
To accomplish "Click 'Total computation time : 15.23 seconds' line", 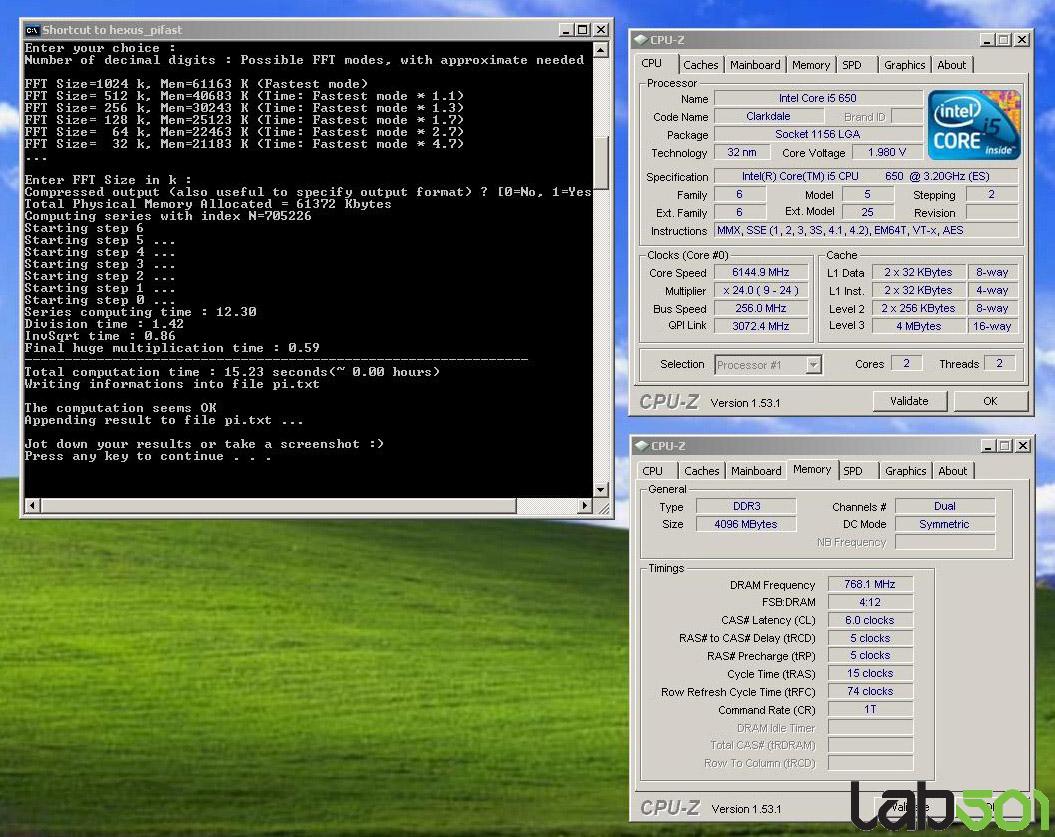I will tap(232, 372).
